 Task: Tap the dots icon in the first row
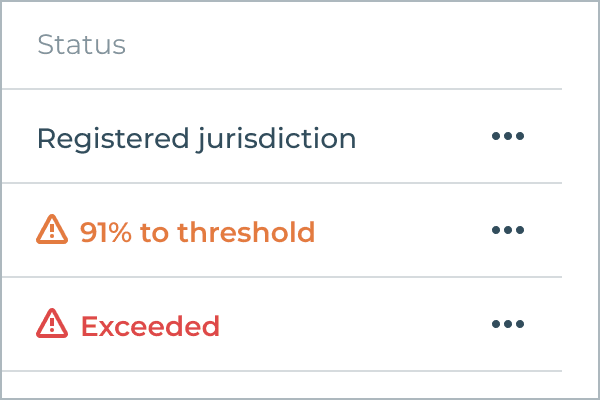click(x=508, y=136)
